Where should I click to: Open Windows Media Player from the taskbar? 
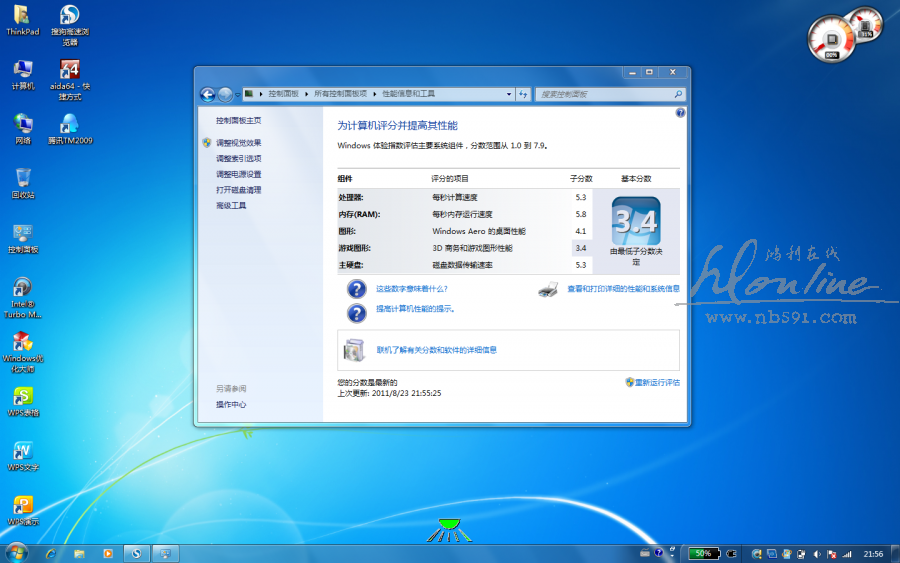(108, 553)
